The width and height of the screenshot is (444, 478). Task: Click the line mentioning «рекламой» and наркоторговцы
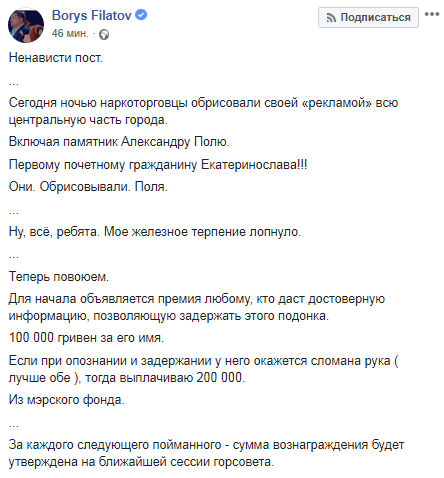203,103
